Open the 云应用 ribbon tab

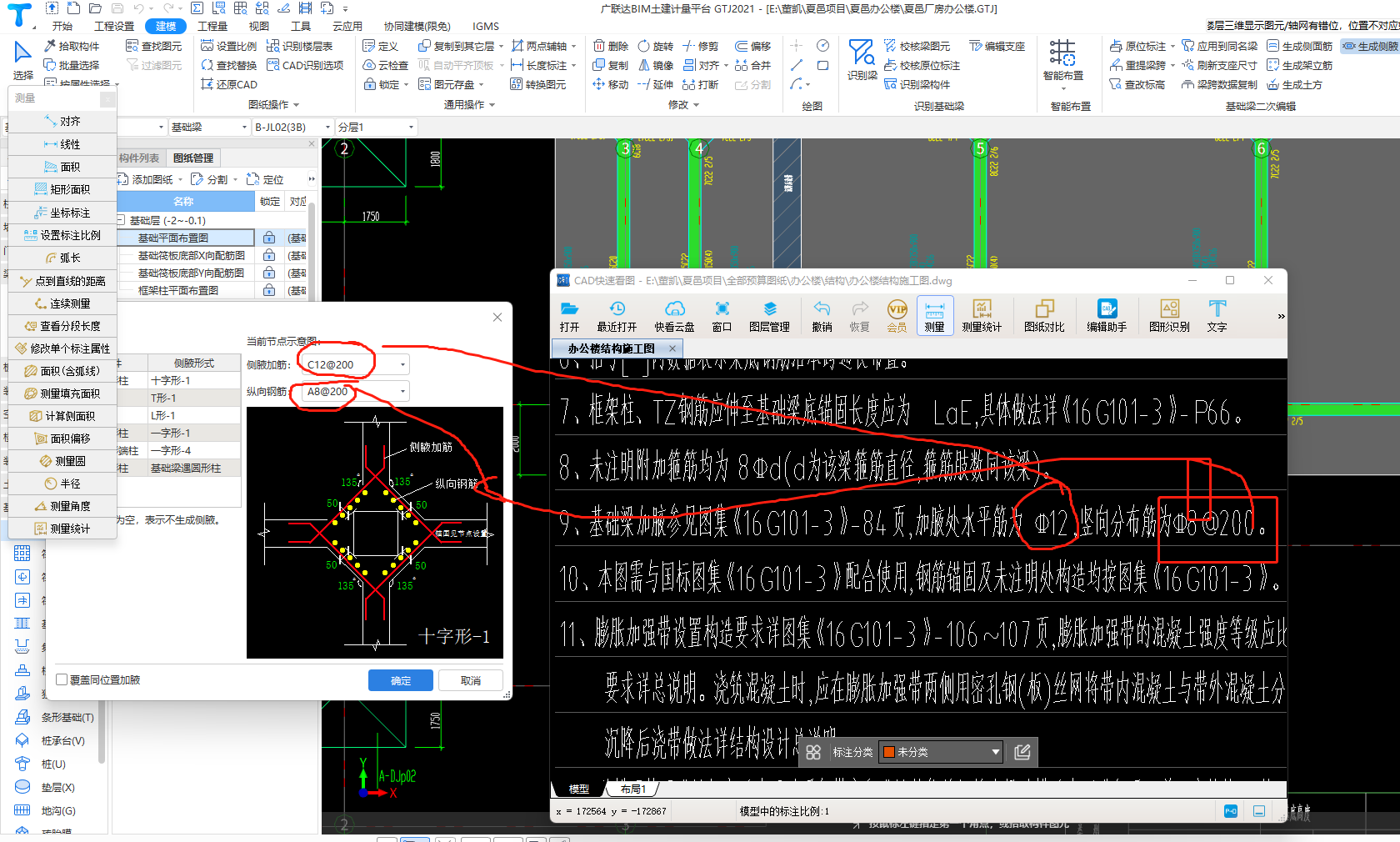point(347,26)
